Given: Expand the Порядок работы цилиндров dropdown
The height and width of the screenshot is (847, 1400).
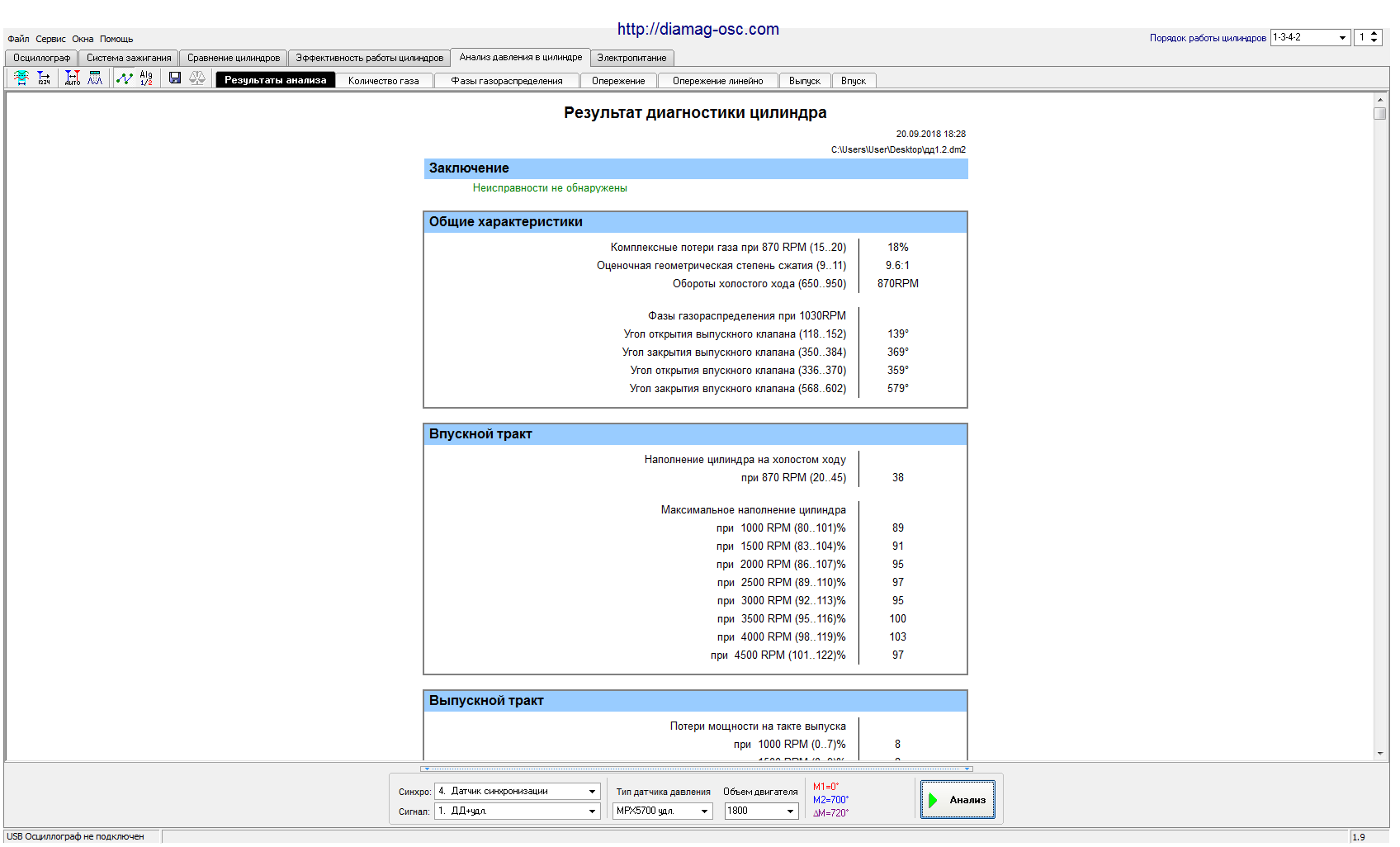Looking at the screenshot, I should (x=1342, y=38).
